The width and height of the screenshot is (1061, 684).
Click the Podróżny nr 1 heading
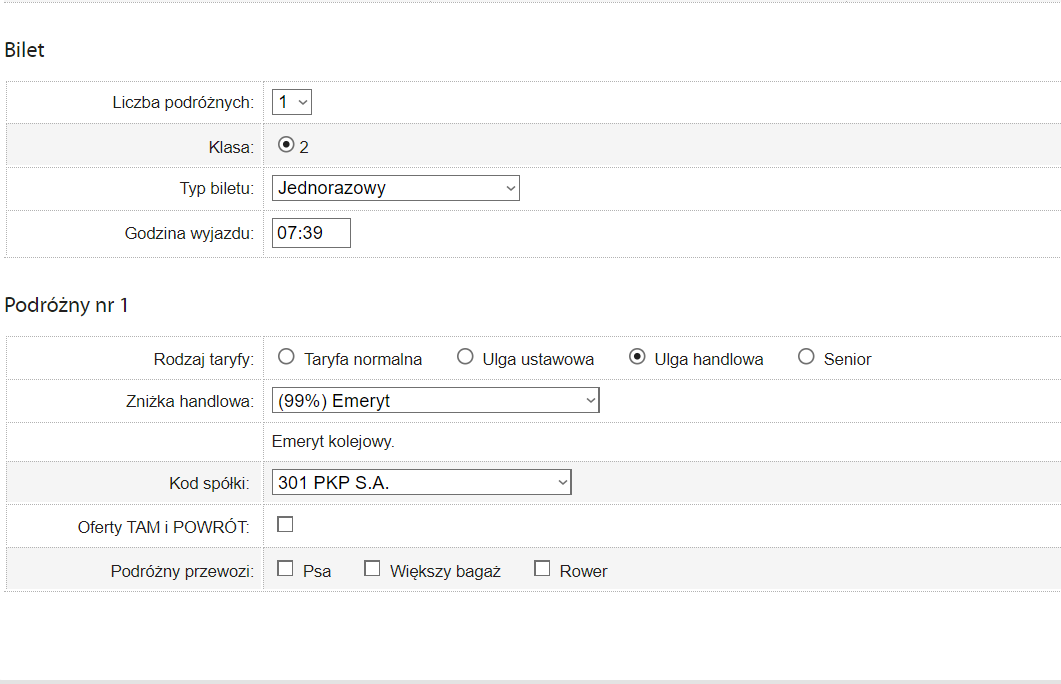click(66, 306)
